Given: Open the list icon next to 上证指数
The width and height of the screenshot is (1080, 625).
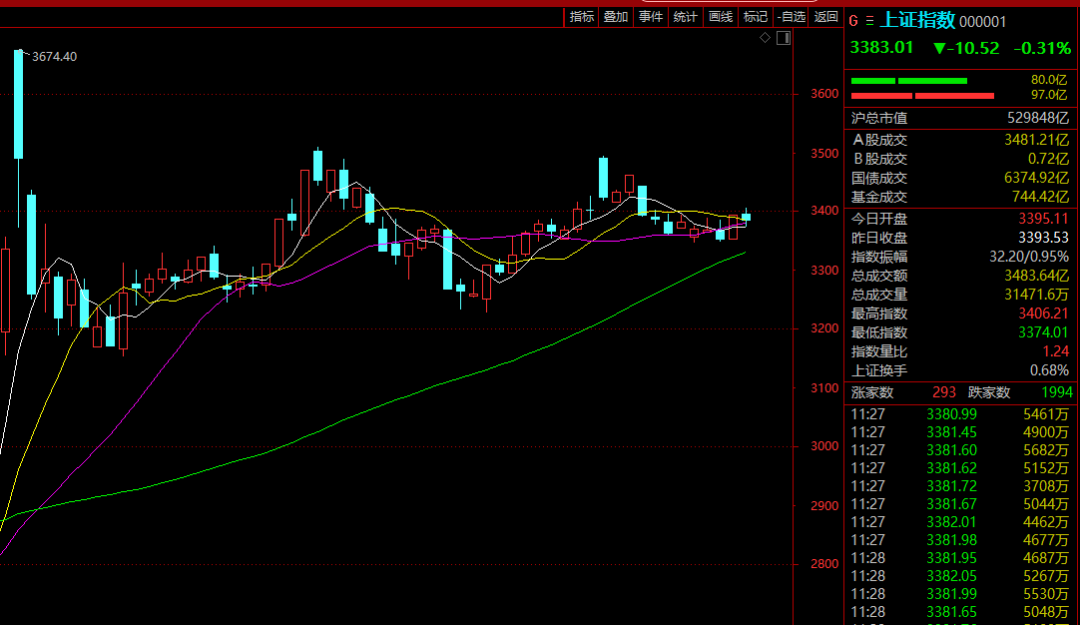Looking at the screenshot, I should pyautogui.click(x=869, y=21).
